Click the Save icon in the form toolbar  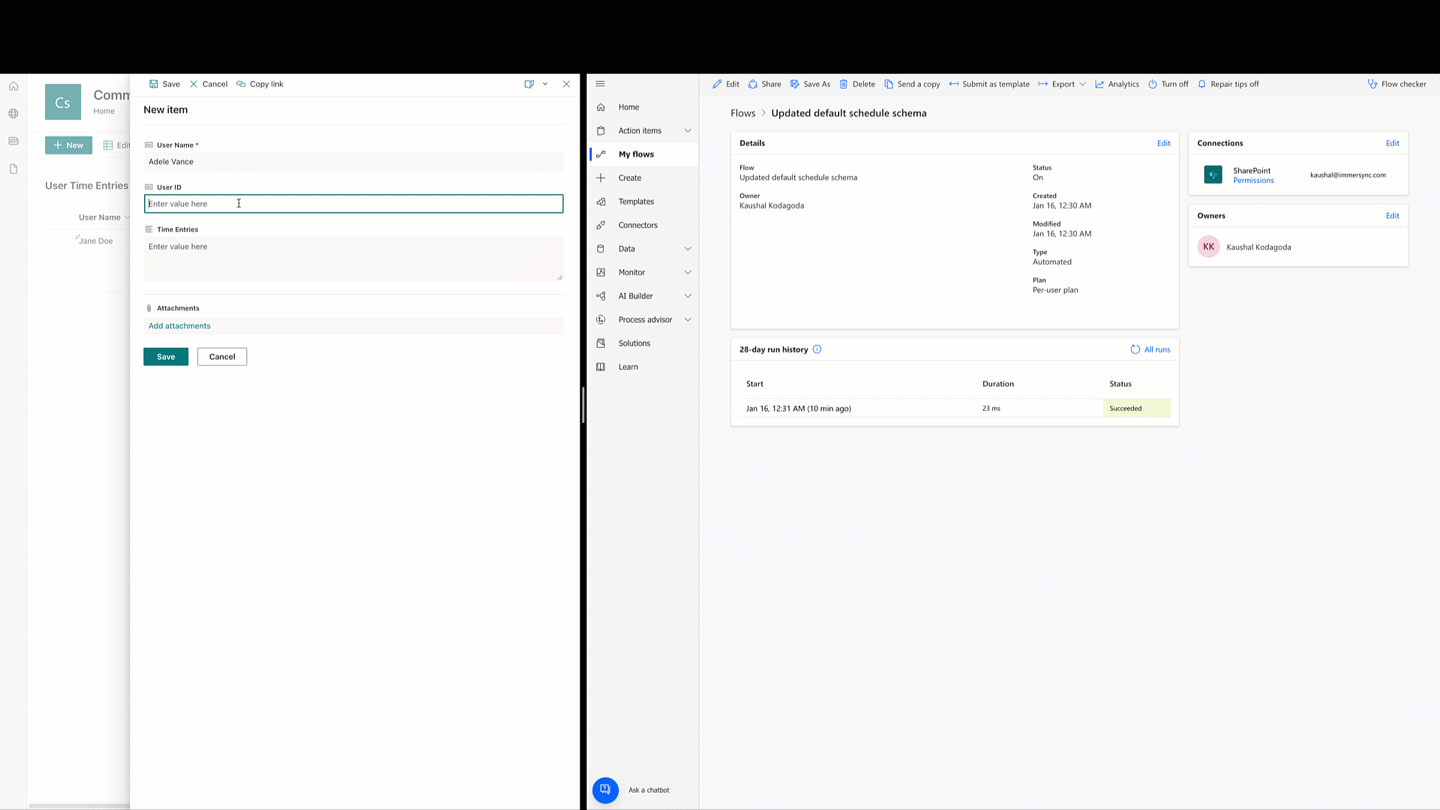(153, 84)
